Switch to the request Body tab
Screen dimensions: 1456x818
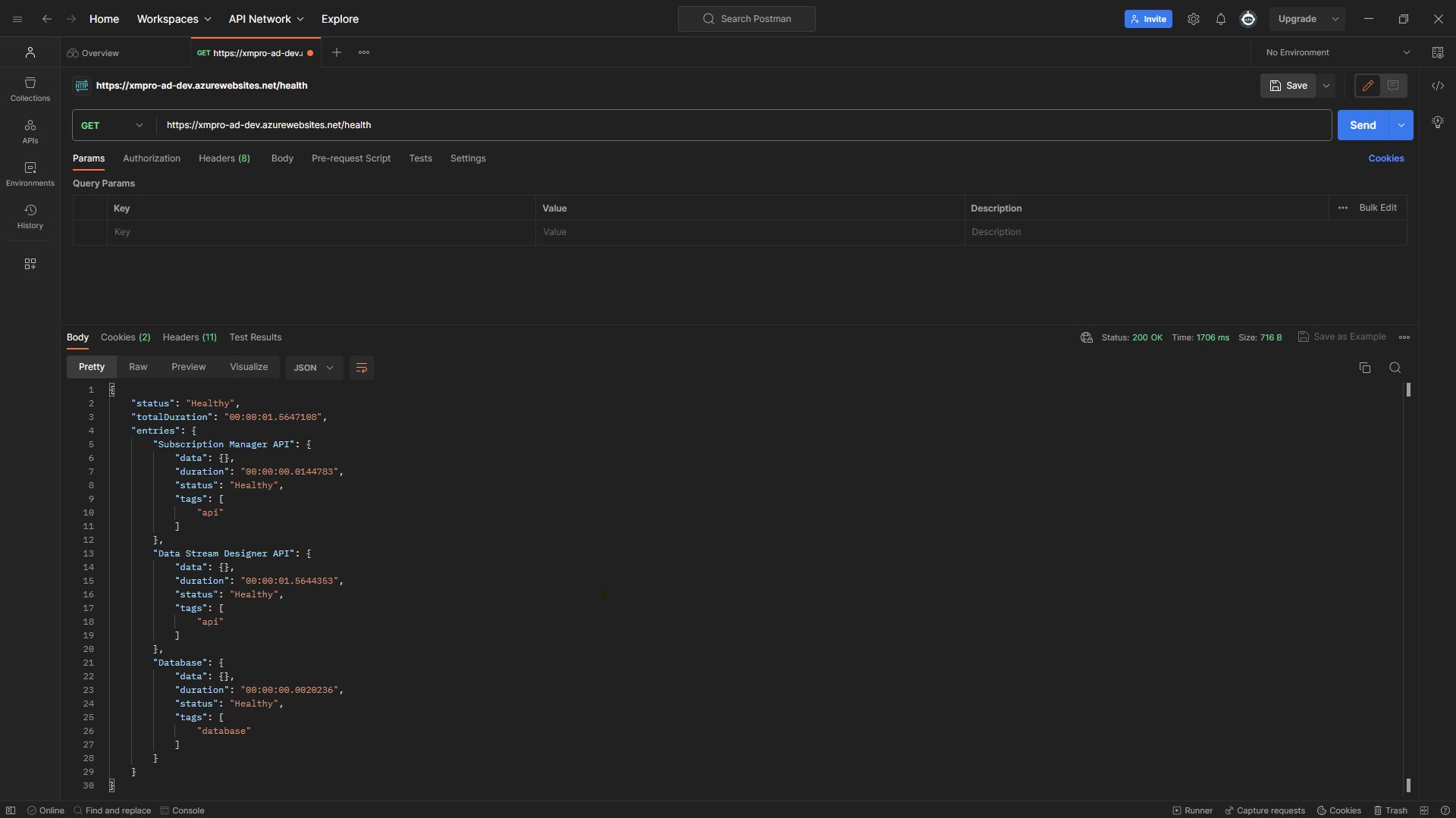pos(282,158)
